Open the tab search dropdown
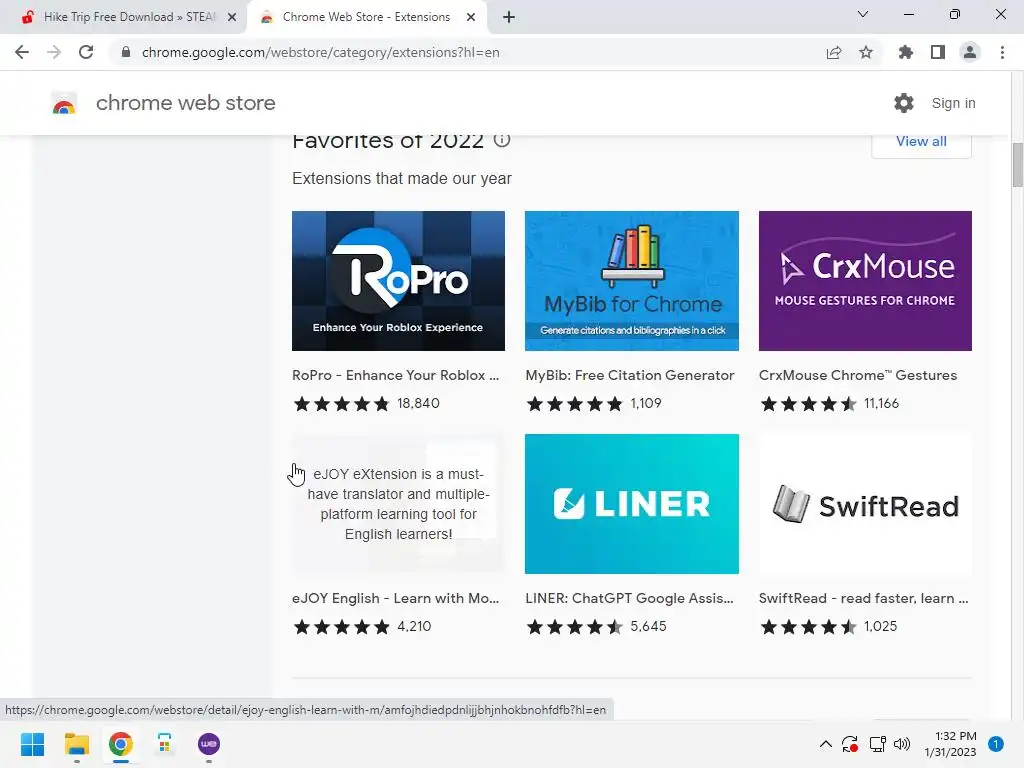1024x768 pixels. (x=863, y=14)
